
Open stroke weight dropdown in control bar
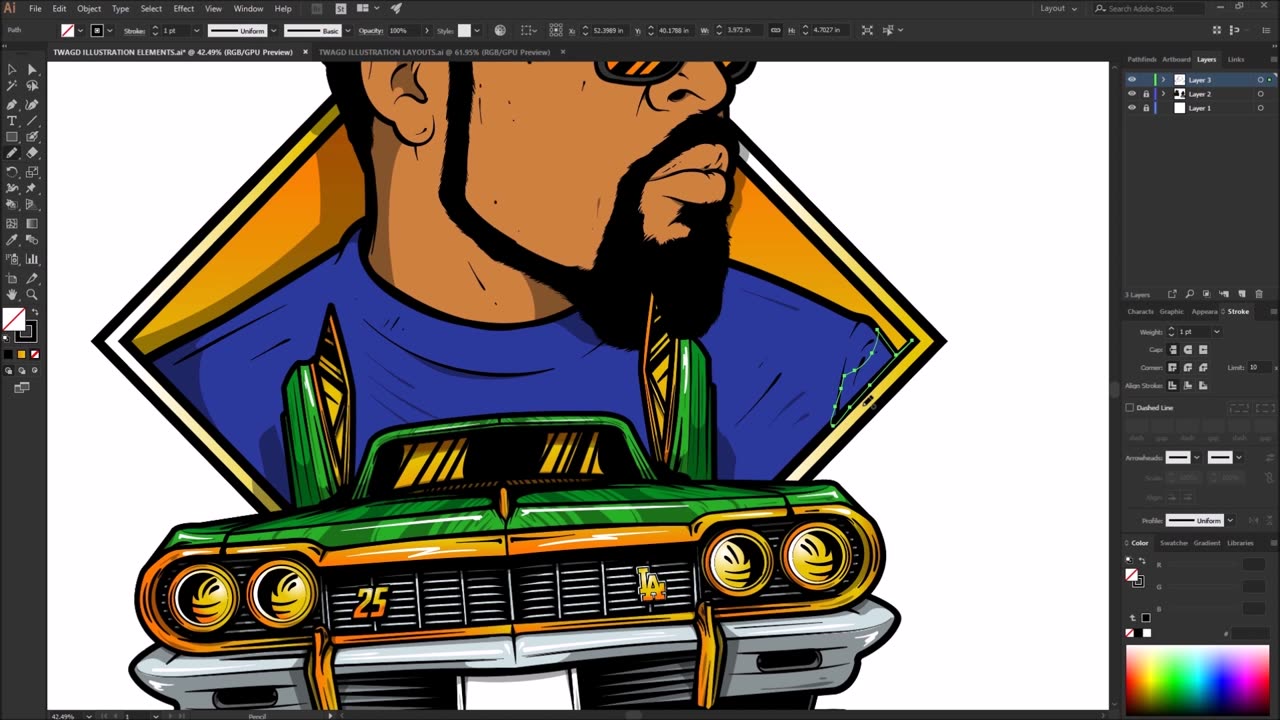coord(196,31)
